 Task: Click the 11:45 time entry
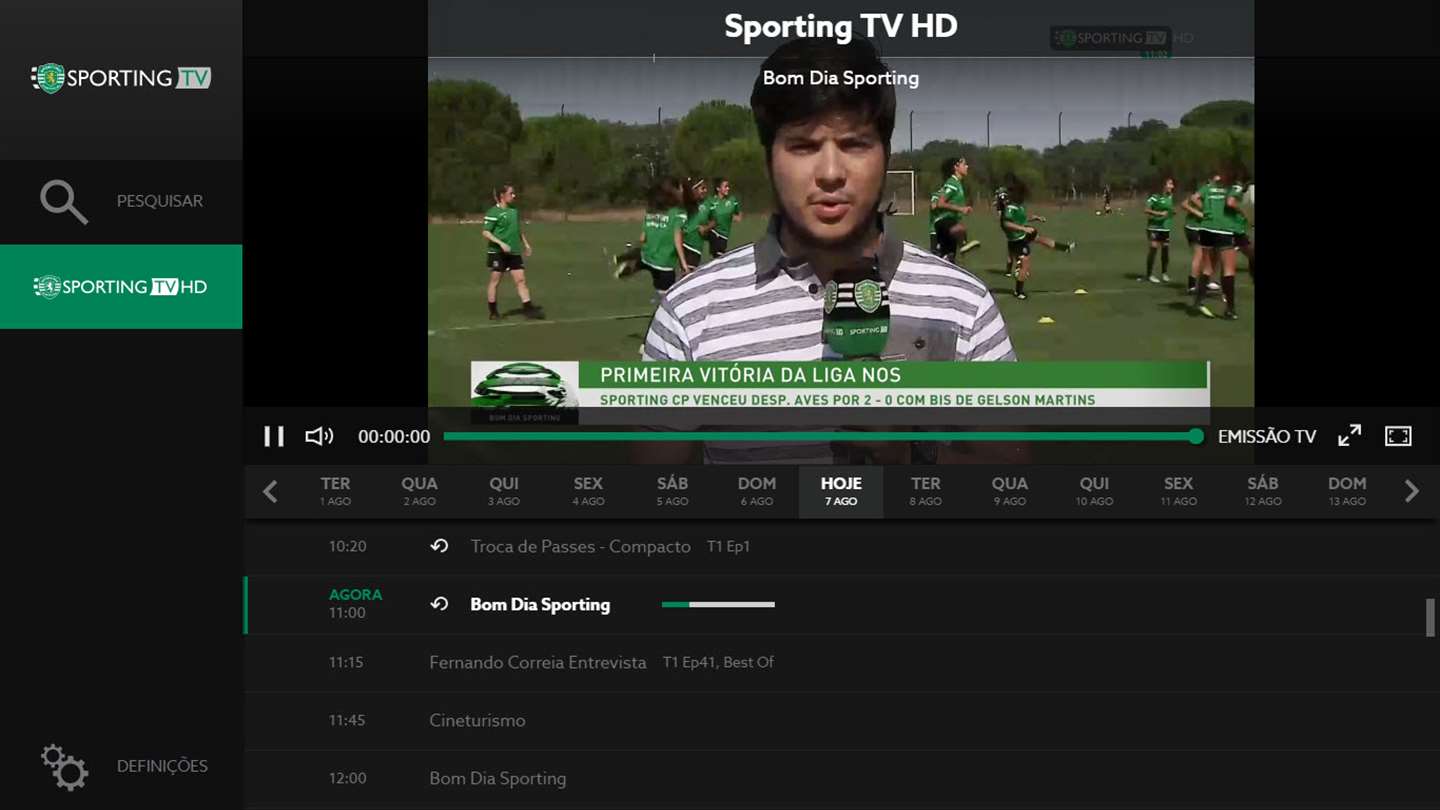click(347, 720)
